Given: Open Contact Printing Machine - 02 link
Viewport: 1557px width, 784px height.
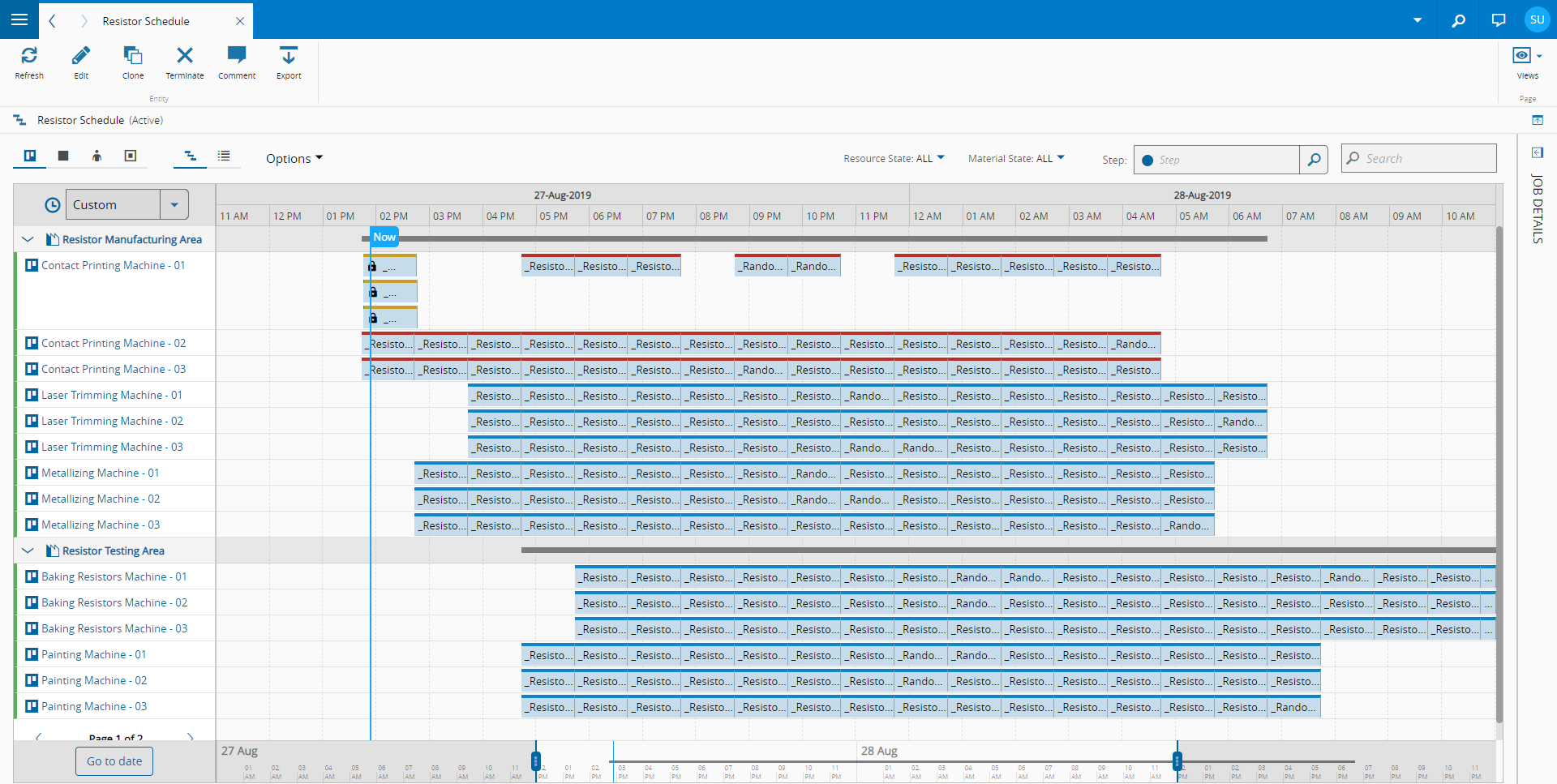Looking at the screenshot, I should 114,343.
